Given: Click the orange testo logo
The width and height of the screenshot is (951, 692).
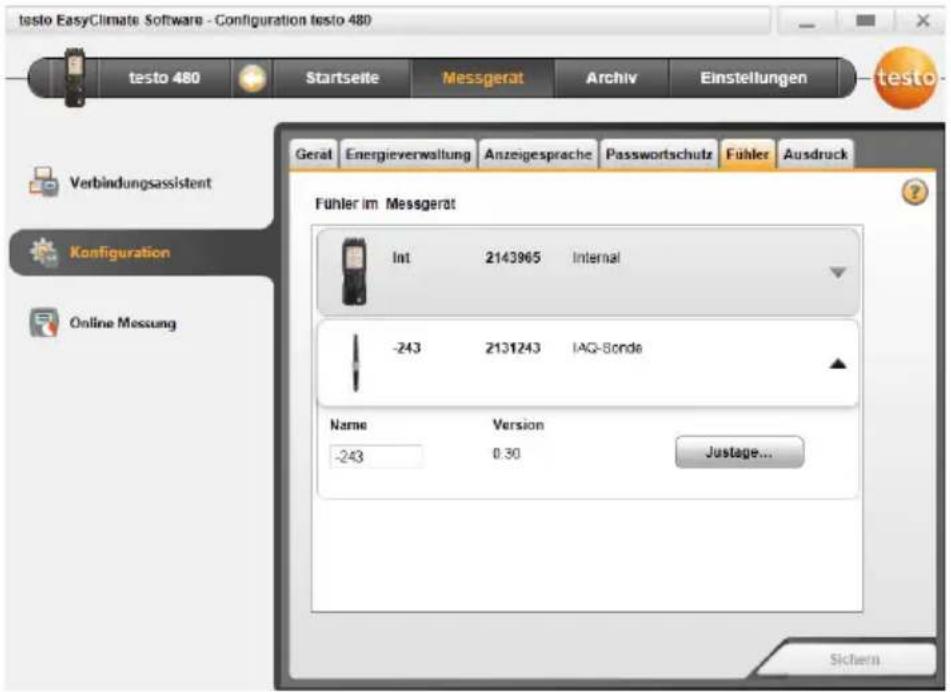Looking at the screenshot, I should coord(904,78).
